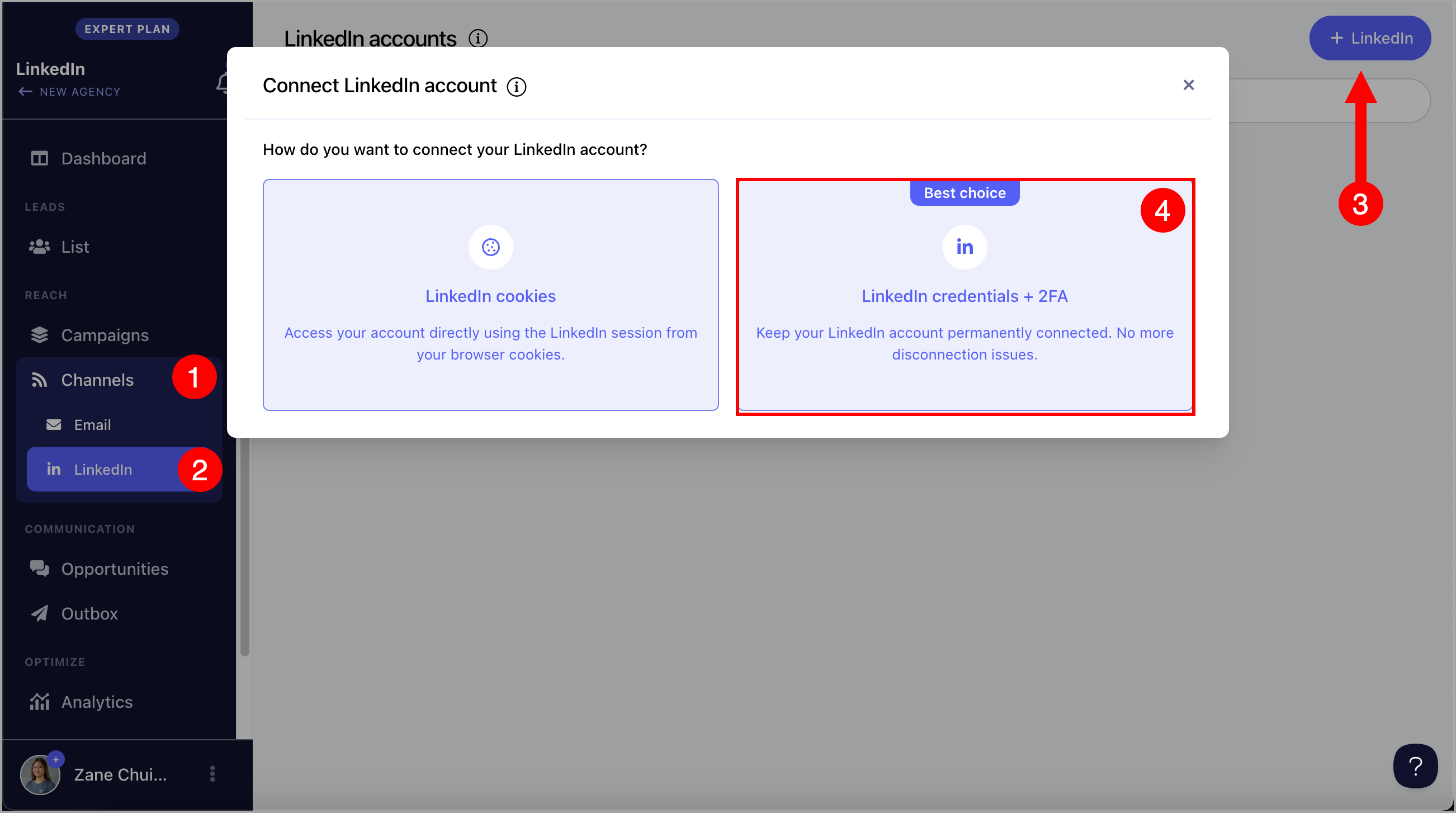Click the paper plane Outbox icon
Image resolution: width=1456 pixels, height=813 pixels.
click(39, 613)
